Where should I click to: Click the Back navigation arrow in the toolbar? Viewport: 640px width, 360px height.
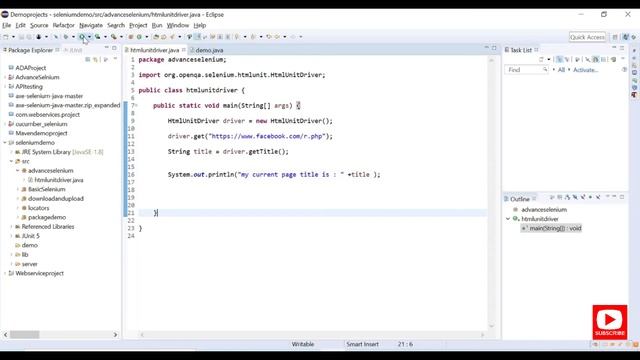point(277,37)
